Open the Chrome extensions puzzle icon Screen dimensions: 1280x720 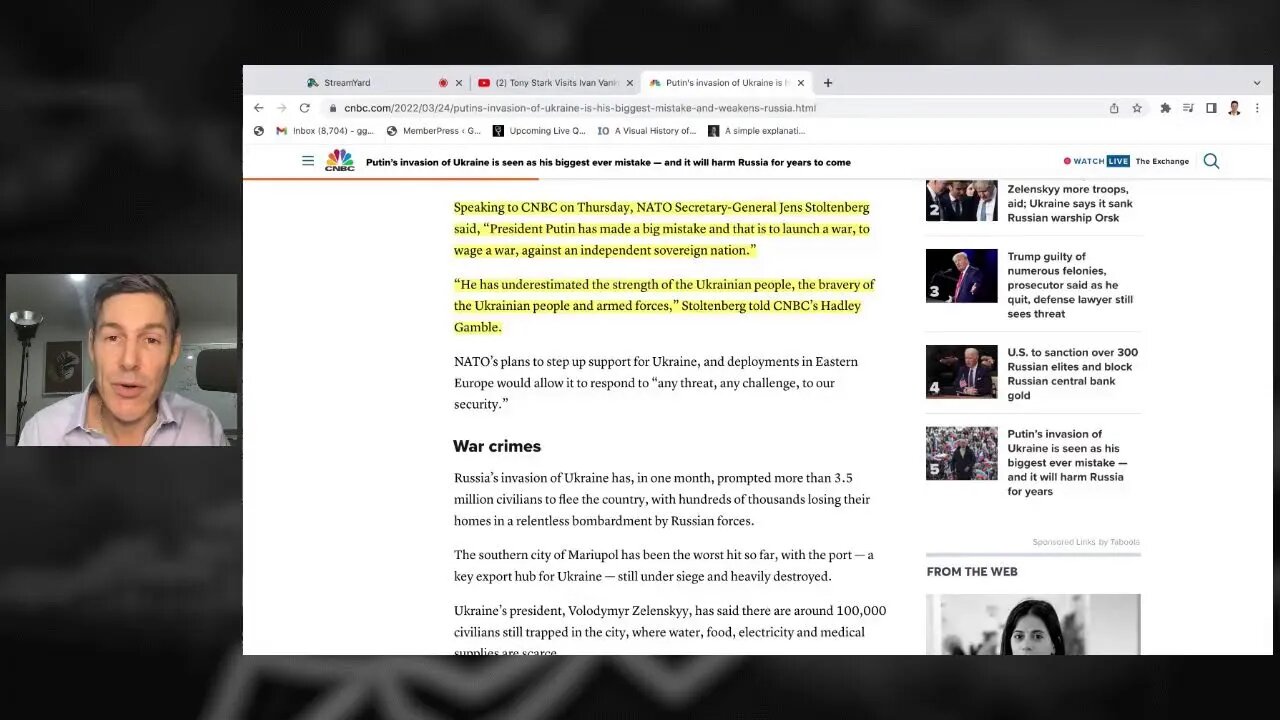click(1165, 108)
